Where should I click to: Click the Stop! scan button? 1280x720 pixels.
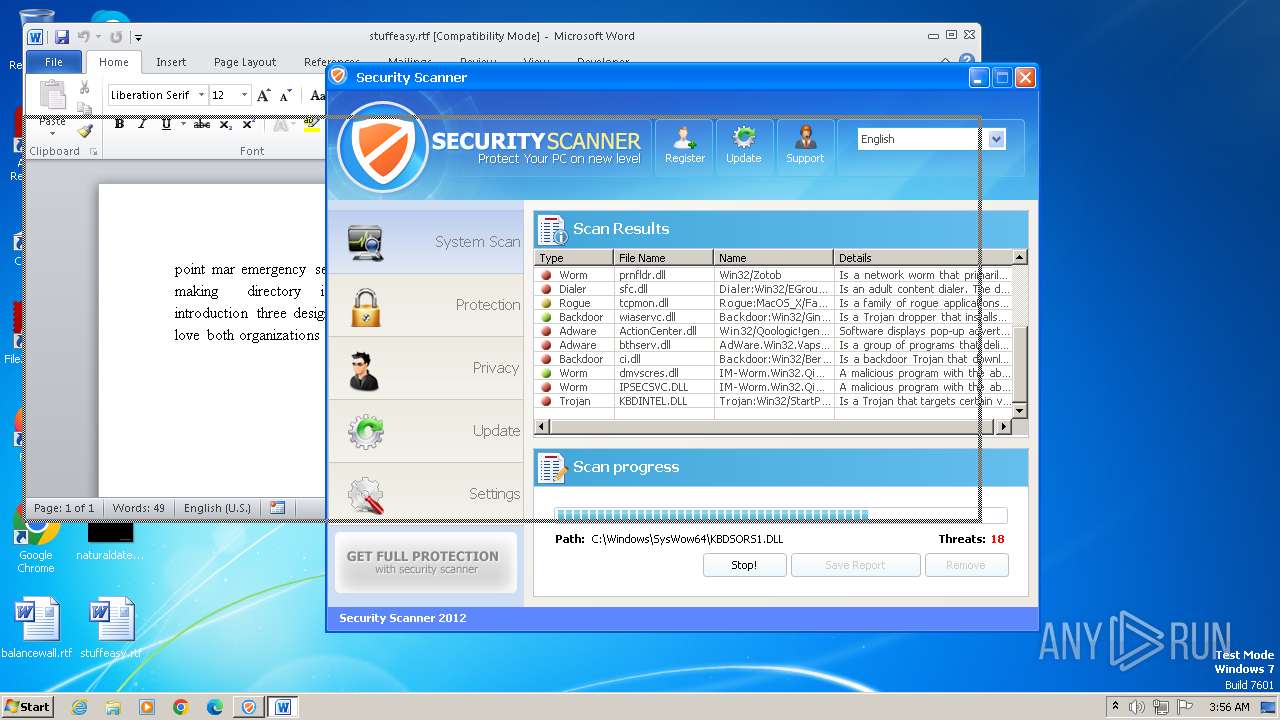point(744,565)
